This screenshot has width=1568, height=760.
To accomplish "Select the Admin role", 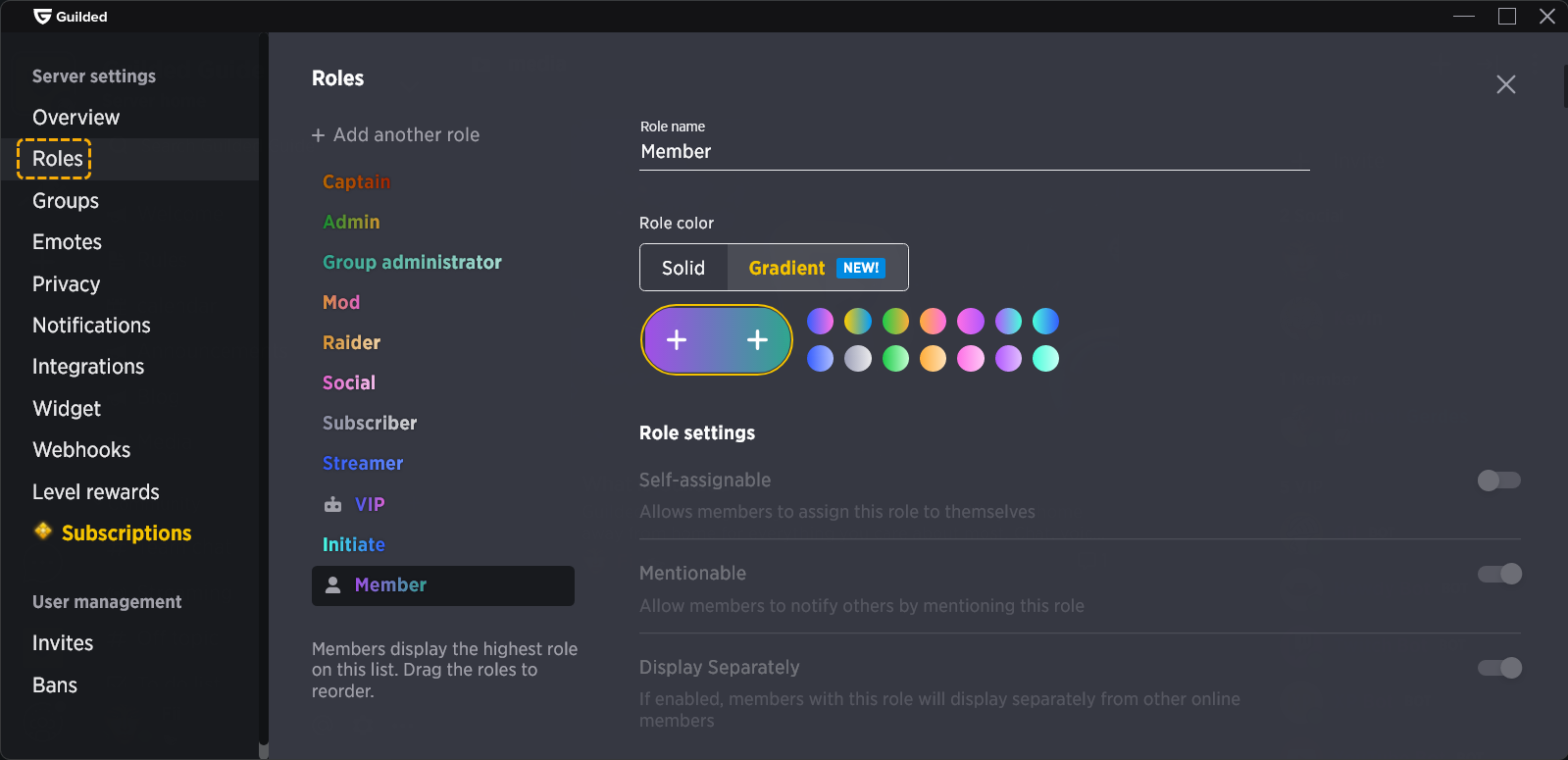I will (x=351, y=223).
